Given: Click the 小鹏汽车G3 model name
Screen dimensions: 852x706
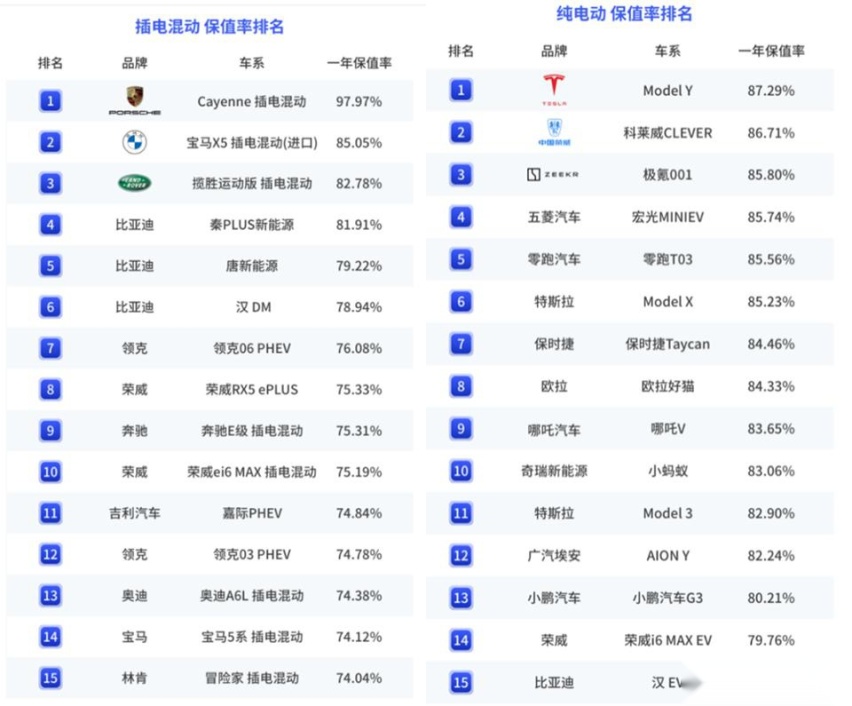Looking at the screenshot, I should click(x=667, y=598).
